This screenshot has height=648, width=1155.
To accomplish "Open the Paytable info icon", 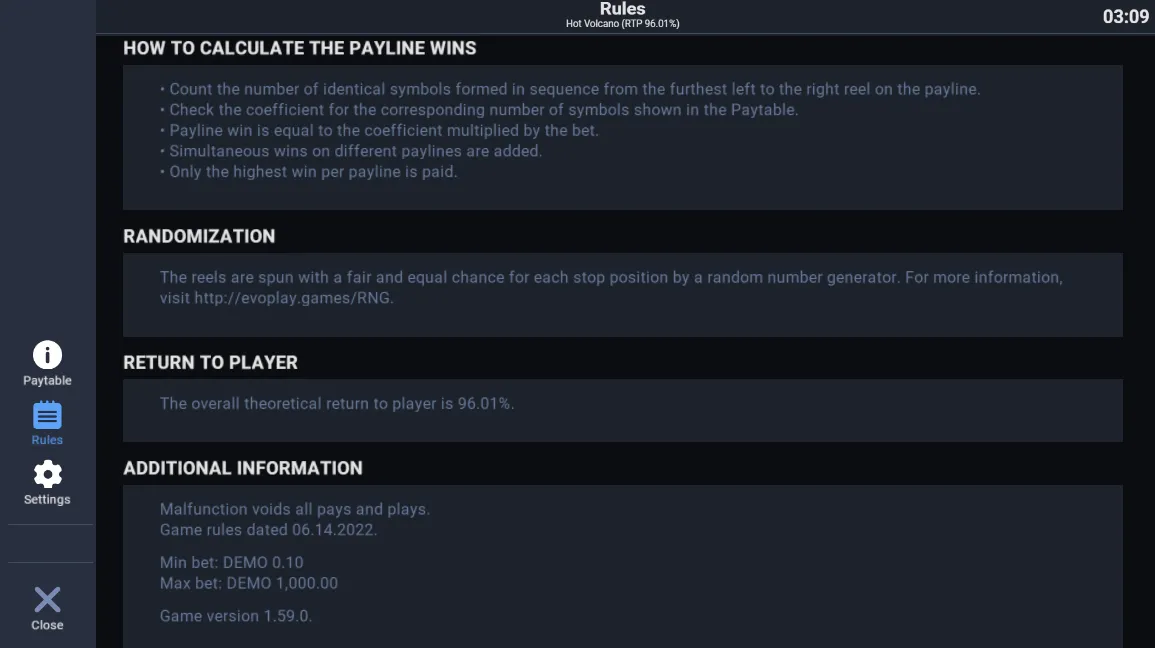I will tap(47, 355).
